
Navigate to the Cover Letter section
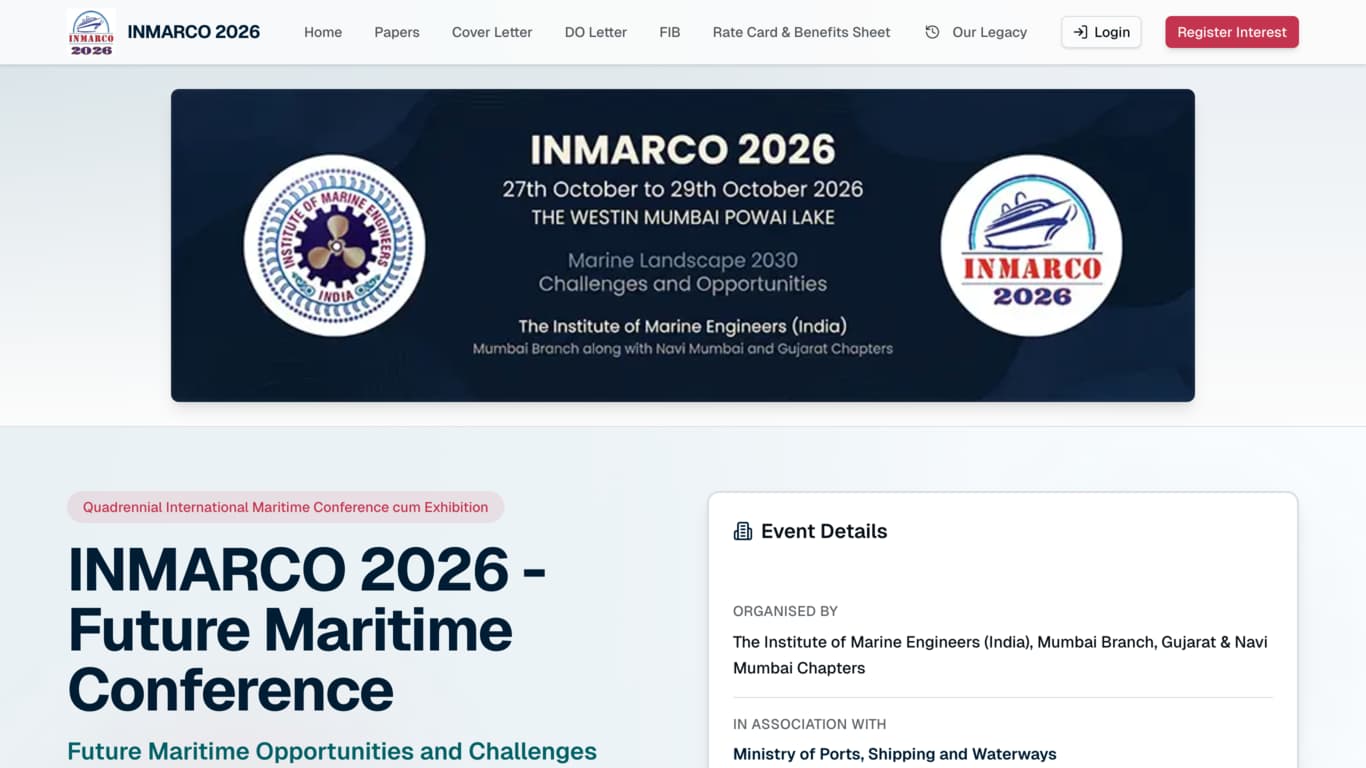491,32
